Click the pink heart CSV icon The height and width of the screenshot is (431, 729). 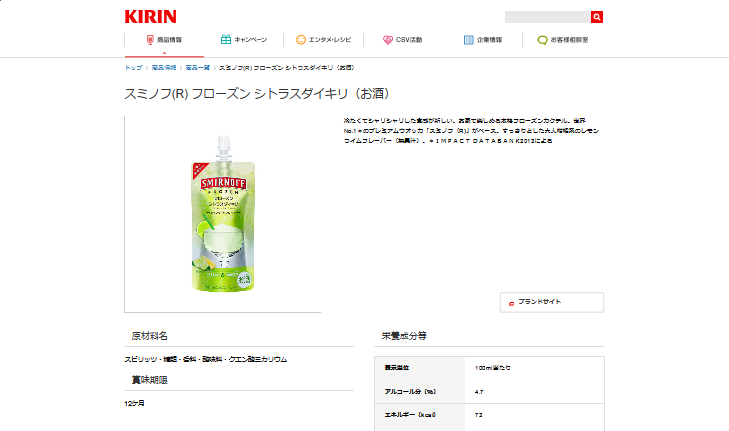click(x=388, y=40)
